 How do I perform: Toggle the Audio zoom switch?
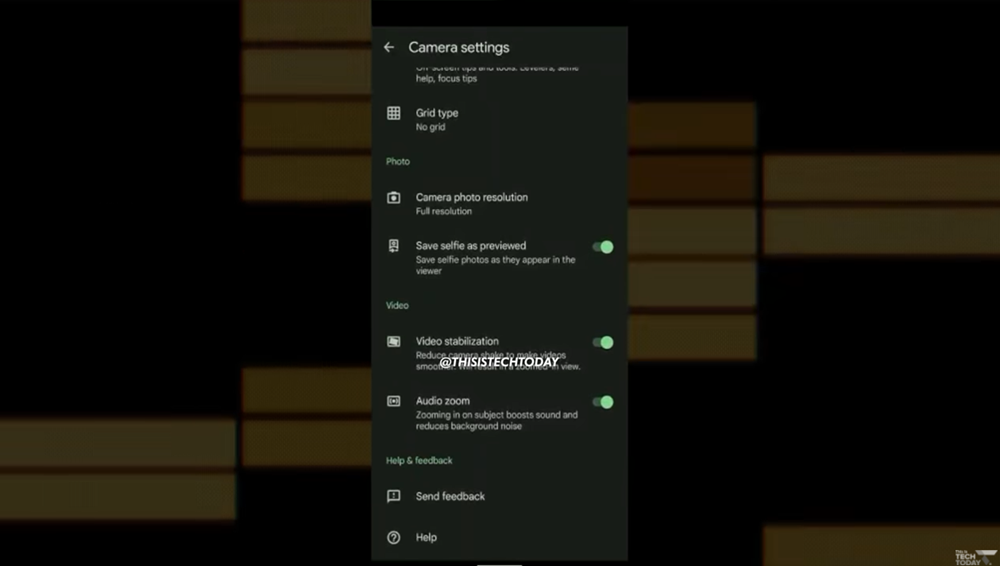[x=603, y=402]
